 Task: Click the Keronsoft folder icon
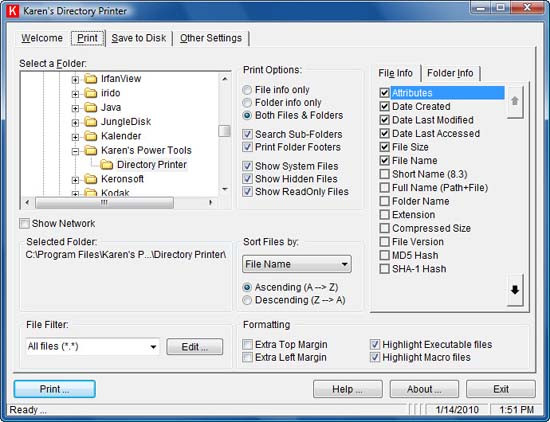[91, 179]
